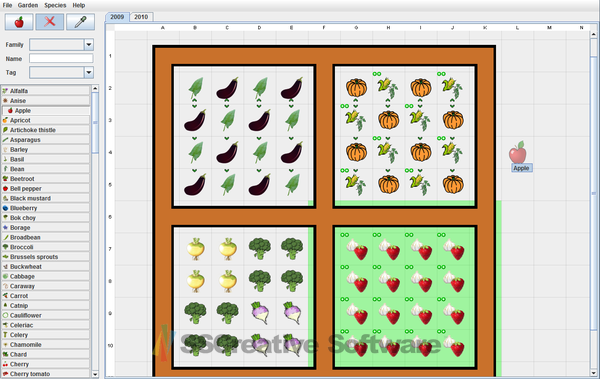The width and height of the screenshot is (600, 379).
Task: Expand the Tag dropdown arrow
Action: (89, 72)
